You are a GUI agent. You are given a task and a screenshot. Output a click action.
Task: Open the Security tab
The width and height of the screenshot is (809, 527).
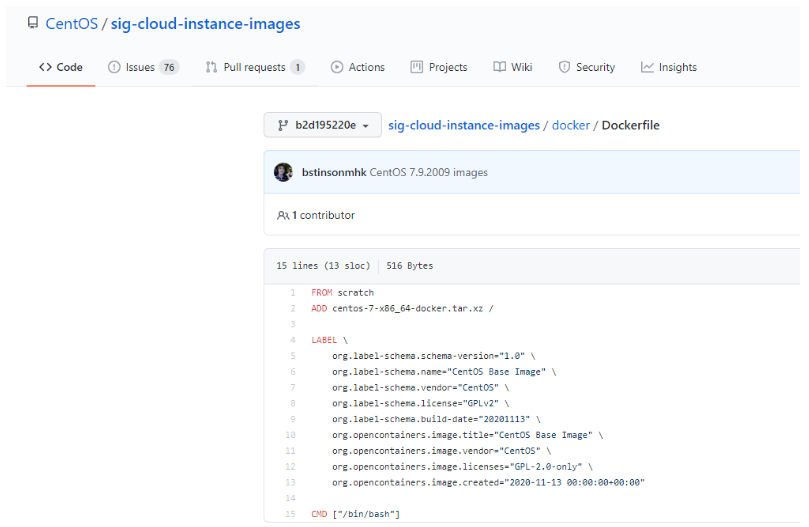pyautogui.click(x=587, y=67)
